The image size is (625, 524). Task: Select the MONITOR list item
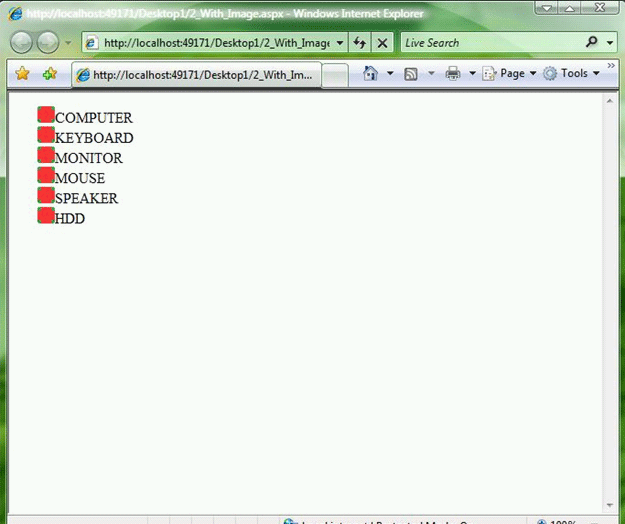tap(88, 158)
